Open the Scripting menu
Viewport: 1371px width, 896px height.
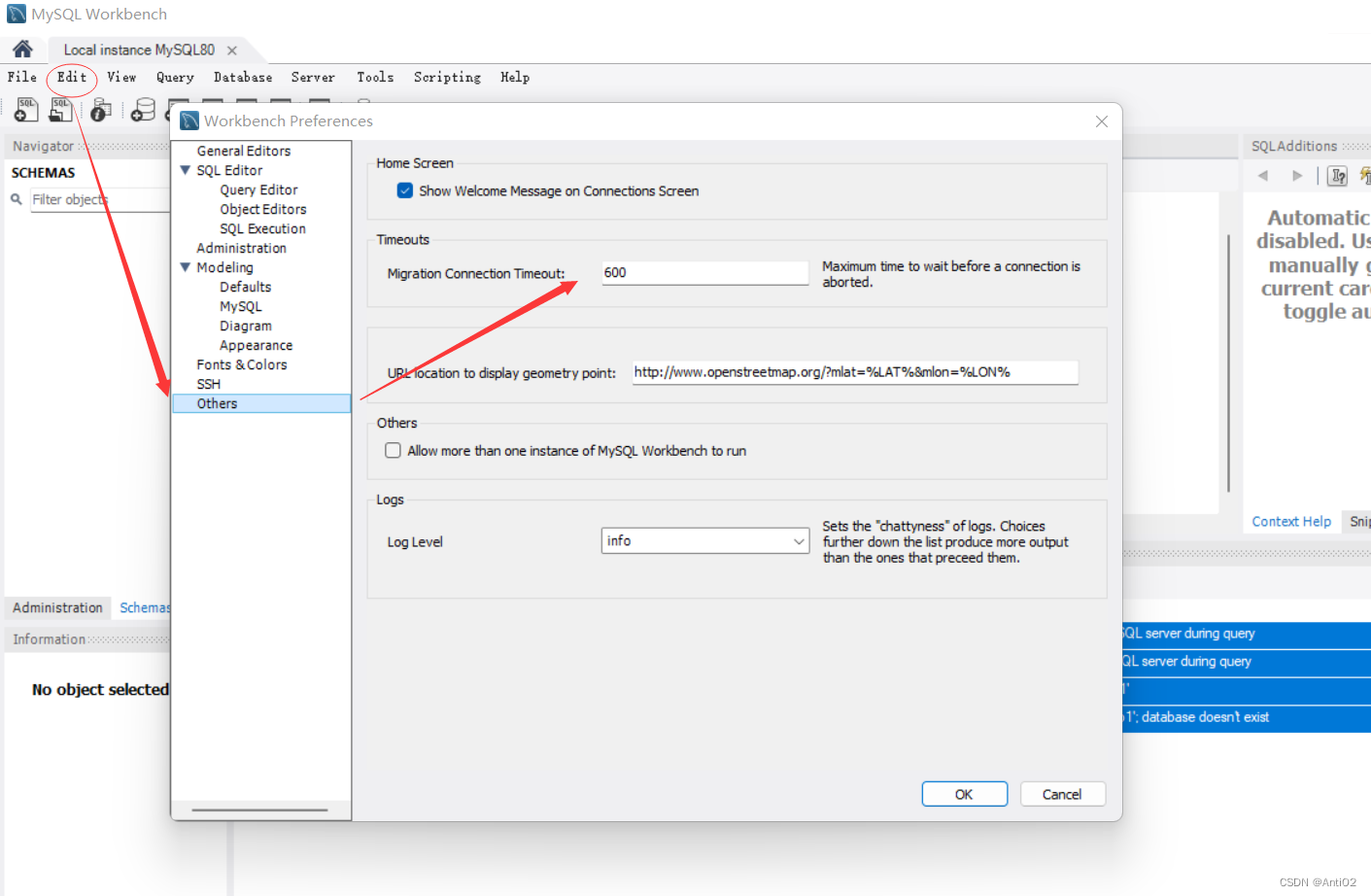tap(447, 77)
